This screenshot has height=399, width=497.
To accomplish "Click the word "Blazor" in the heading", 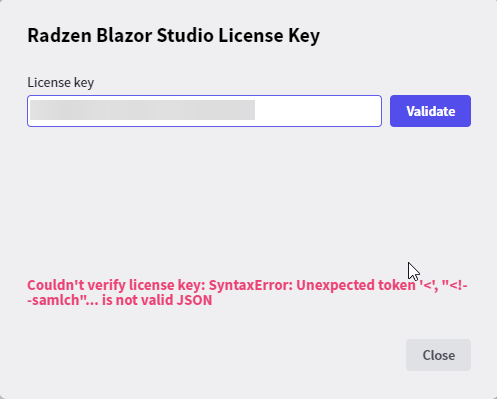I will pyautogui.click(x=124, y=35).
